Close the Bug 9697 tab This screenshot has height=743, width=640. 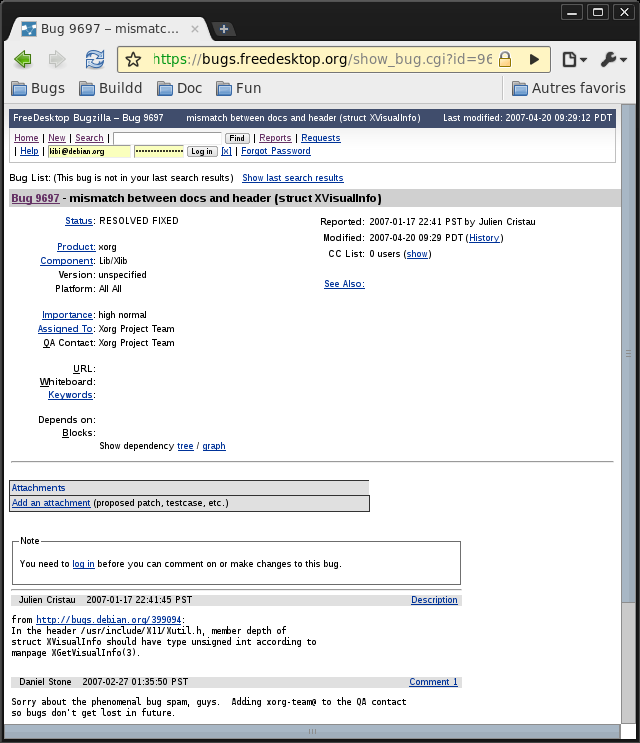(195, 29)
